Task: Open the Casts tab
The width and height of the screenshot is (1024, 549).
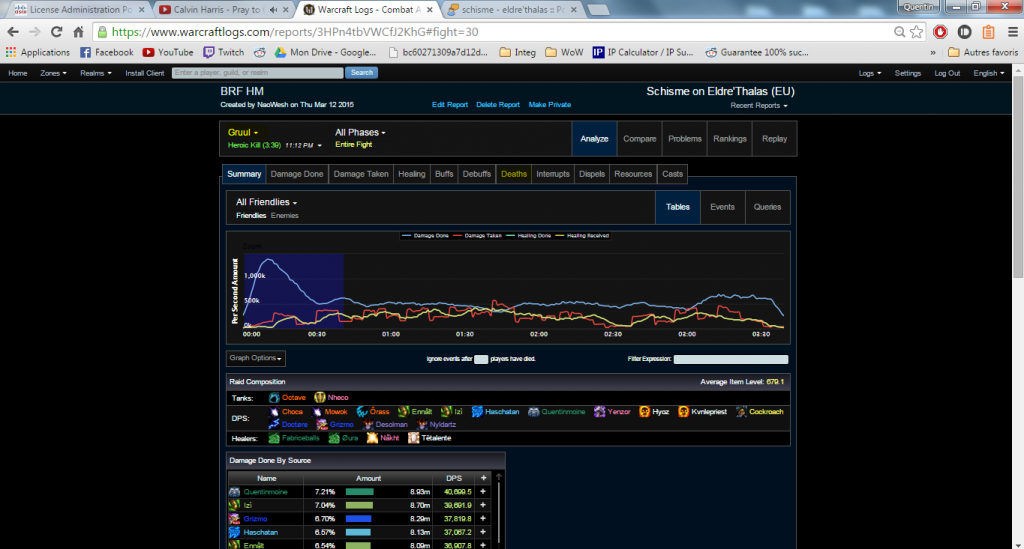Action: pyautogui.click(x=672, y=174)
